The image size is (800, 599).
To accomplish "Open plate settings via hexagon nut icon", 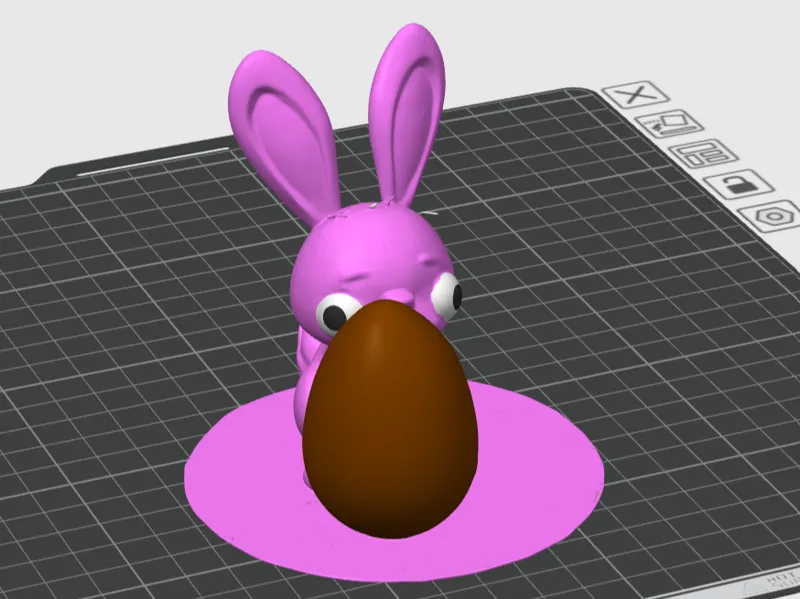I will pos(774,216).
